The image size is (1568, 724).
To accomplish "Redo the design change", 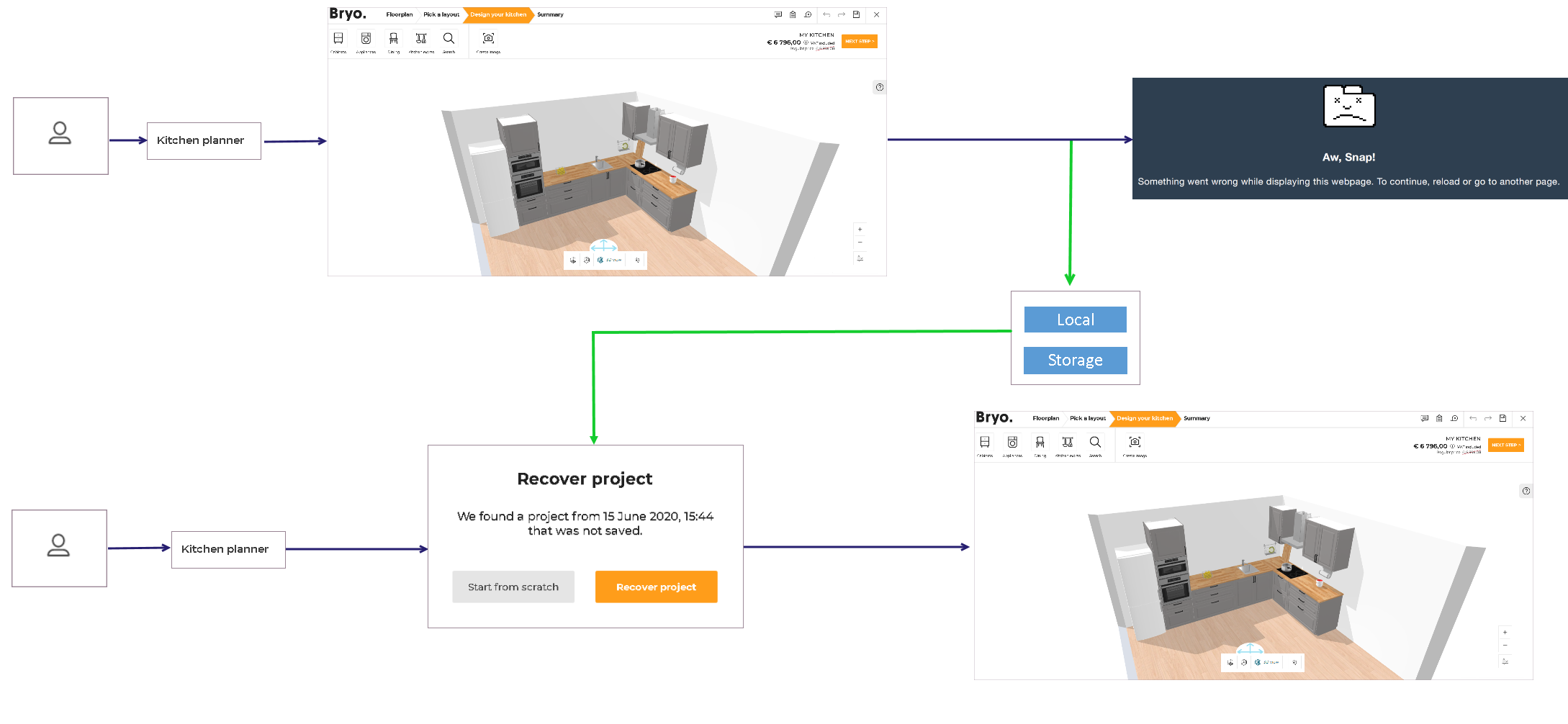I will tap(841, 14).
